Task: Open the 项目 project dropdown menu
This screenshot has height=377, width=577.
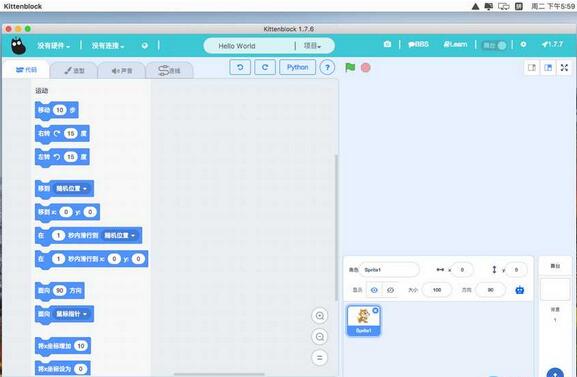Action: pos(312,46)
